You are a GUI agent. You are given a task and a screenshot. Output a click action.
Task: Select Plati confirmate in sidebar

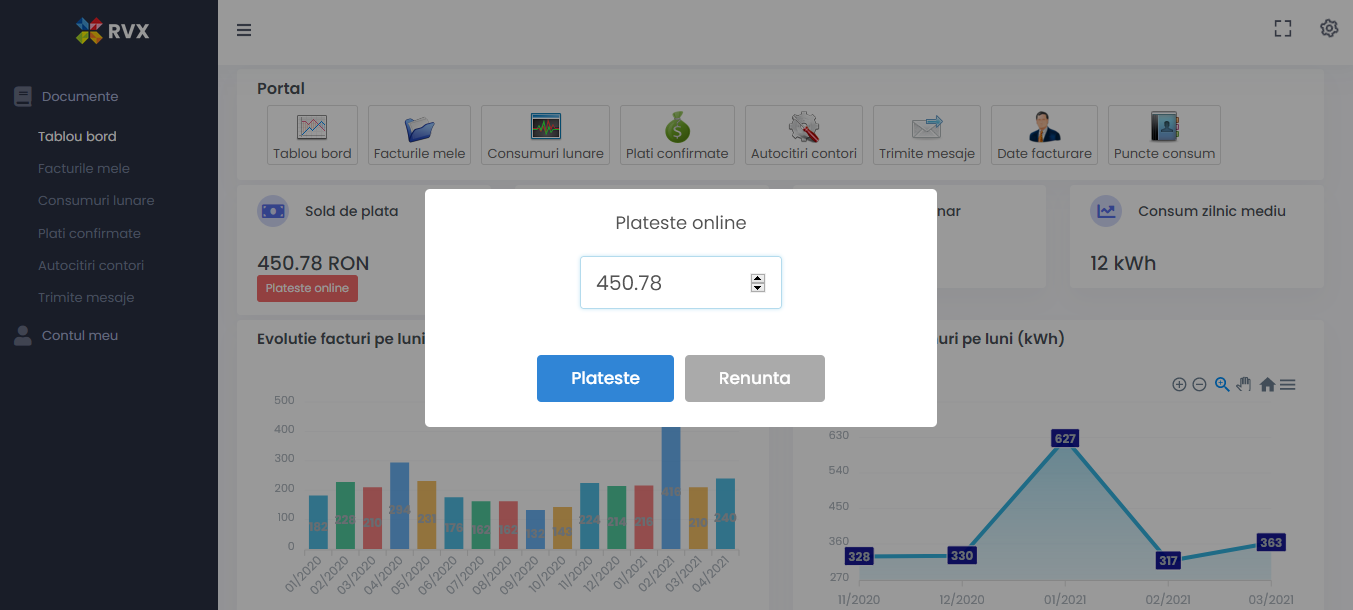click(89, 234)
